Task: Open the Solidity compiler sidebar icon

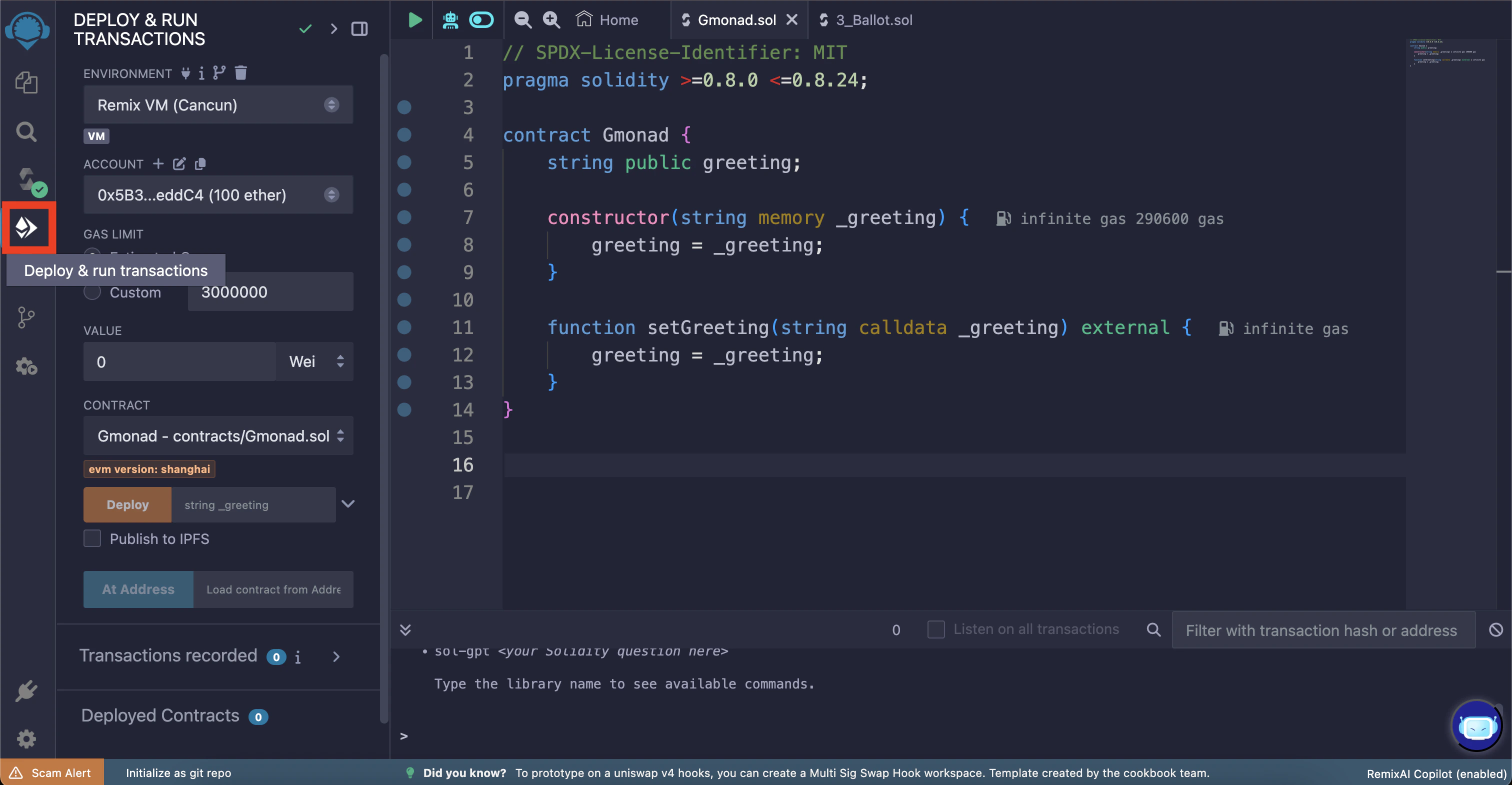Action: pyautogui.click(x=27, y=179)
